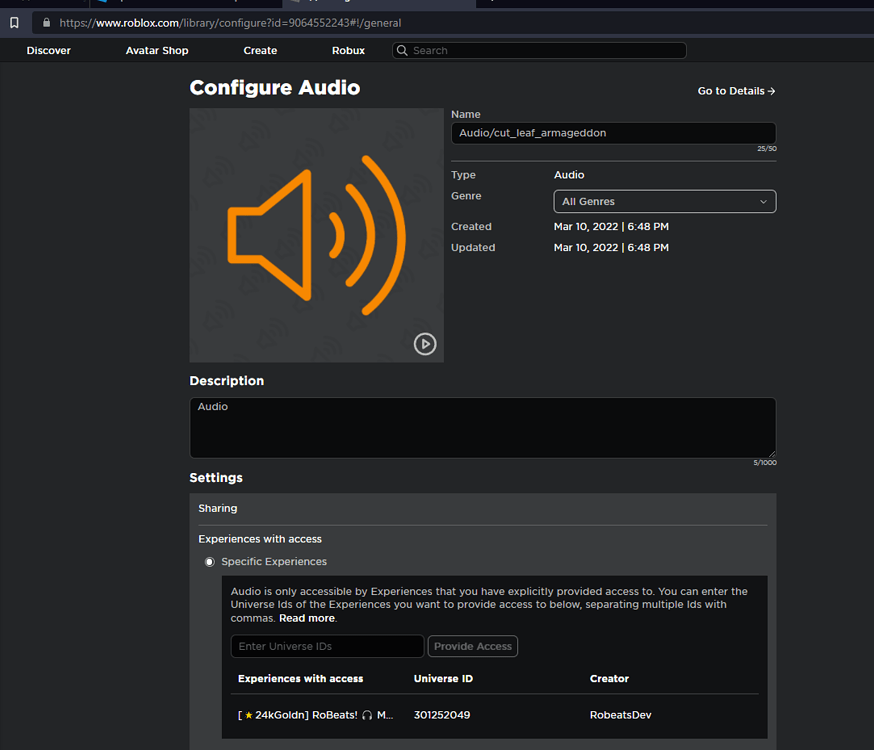Image resolution: width=874 pixels, height=750 pixels.
Task: Expand the Genre selector chevron
Action: (766, 201)
